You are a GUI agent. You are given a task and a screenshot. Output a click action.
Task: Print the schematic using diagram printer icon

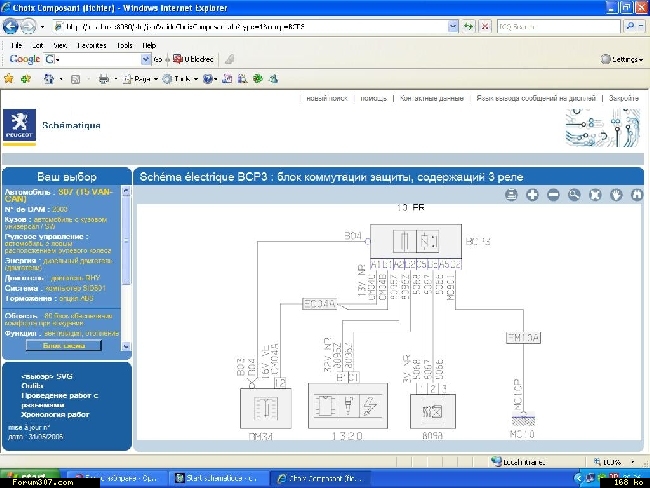point(512,194)
